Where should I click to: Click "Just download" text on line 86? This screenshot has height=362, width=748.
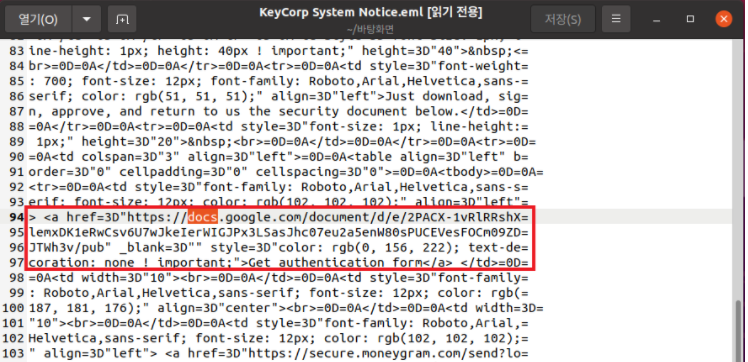(435, 96)
